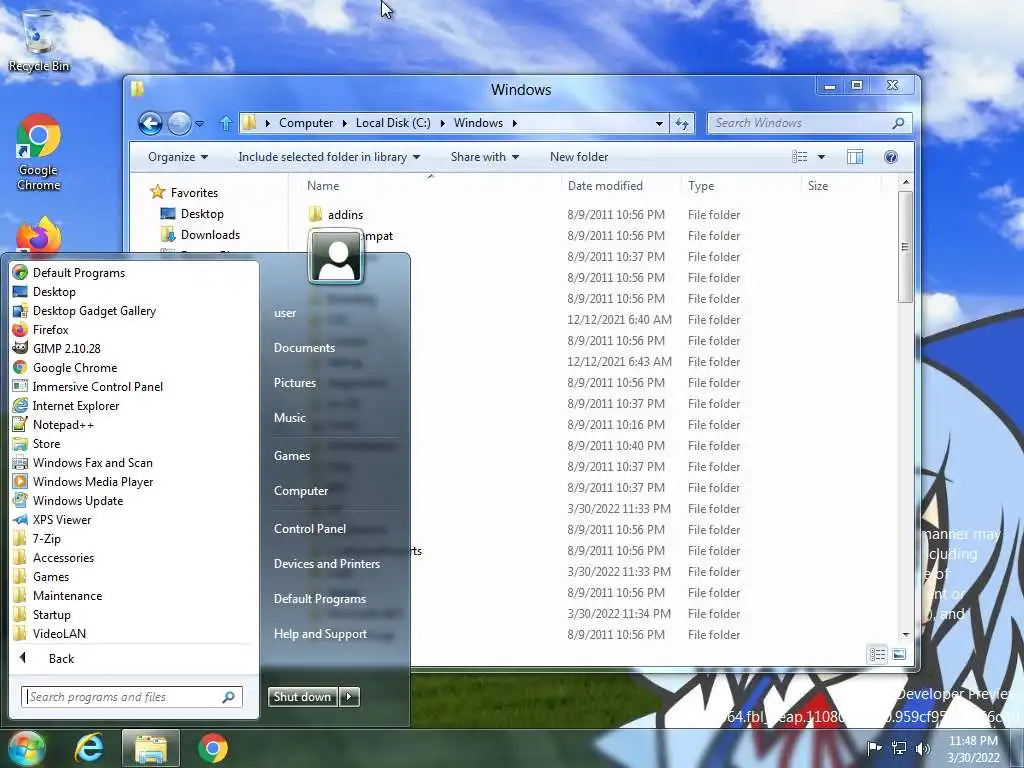Image resolution: width=1024 pixels, height=768 pixels.
Task: Expand the Accessories folder
Action: (54, 558)
